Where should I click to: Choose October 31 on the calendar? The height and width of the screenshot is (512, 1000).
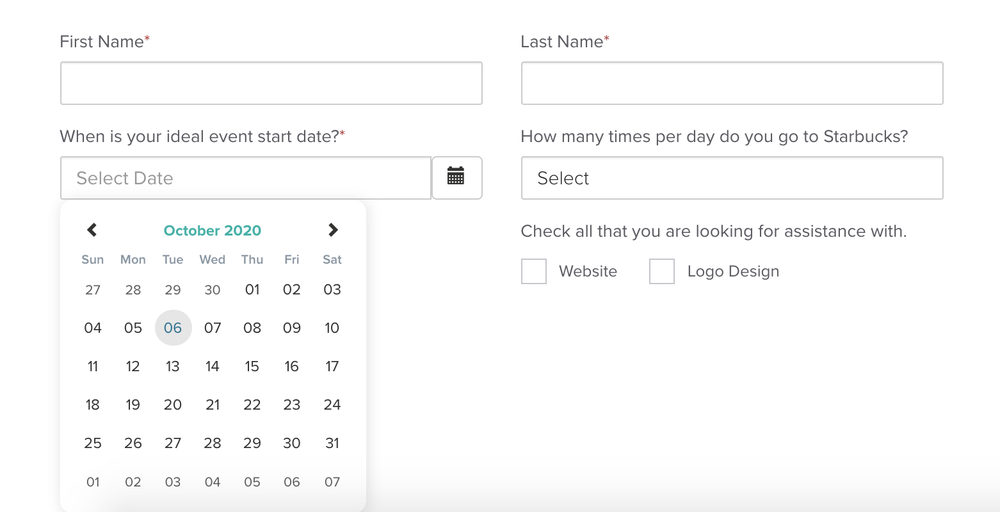coord(332,443)
